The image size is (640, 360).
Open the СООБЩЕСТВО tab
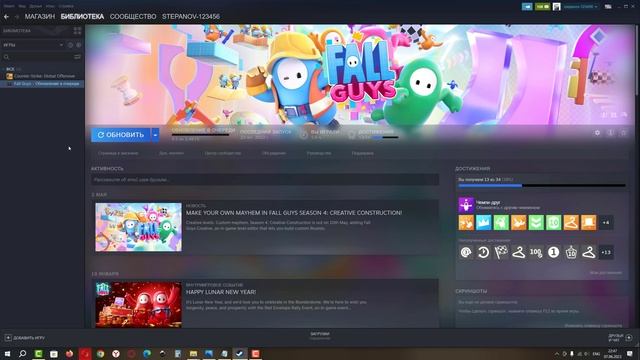point(133,17)
